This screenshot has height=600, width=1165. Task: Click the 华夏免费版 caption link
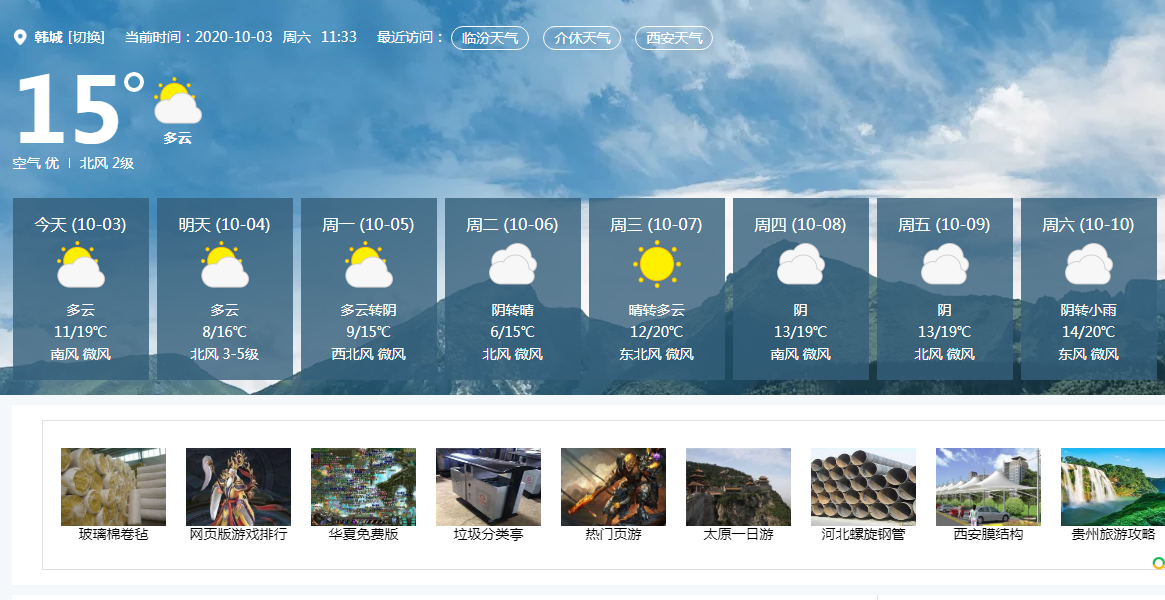(x=363, y=534)
